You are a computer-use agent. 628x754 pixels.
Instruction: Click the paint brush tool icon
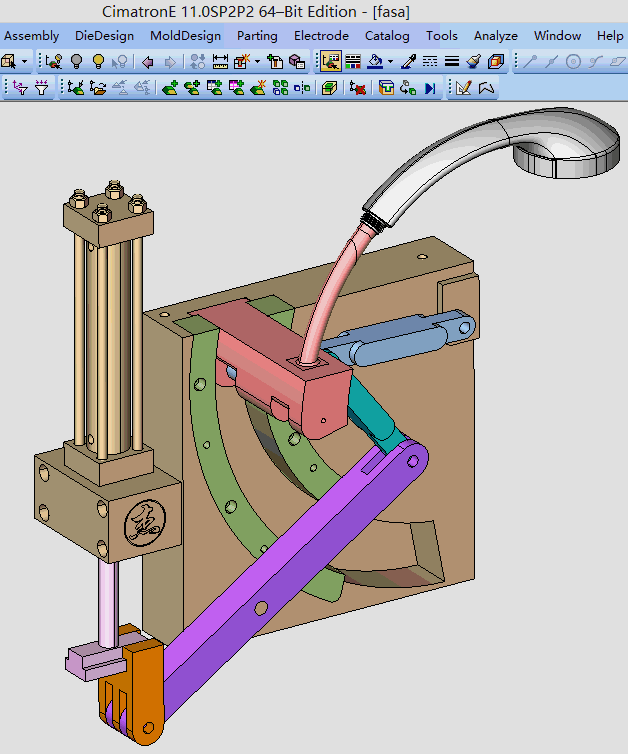click(x=474, y=62)
